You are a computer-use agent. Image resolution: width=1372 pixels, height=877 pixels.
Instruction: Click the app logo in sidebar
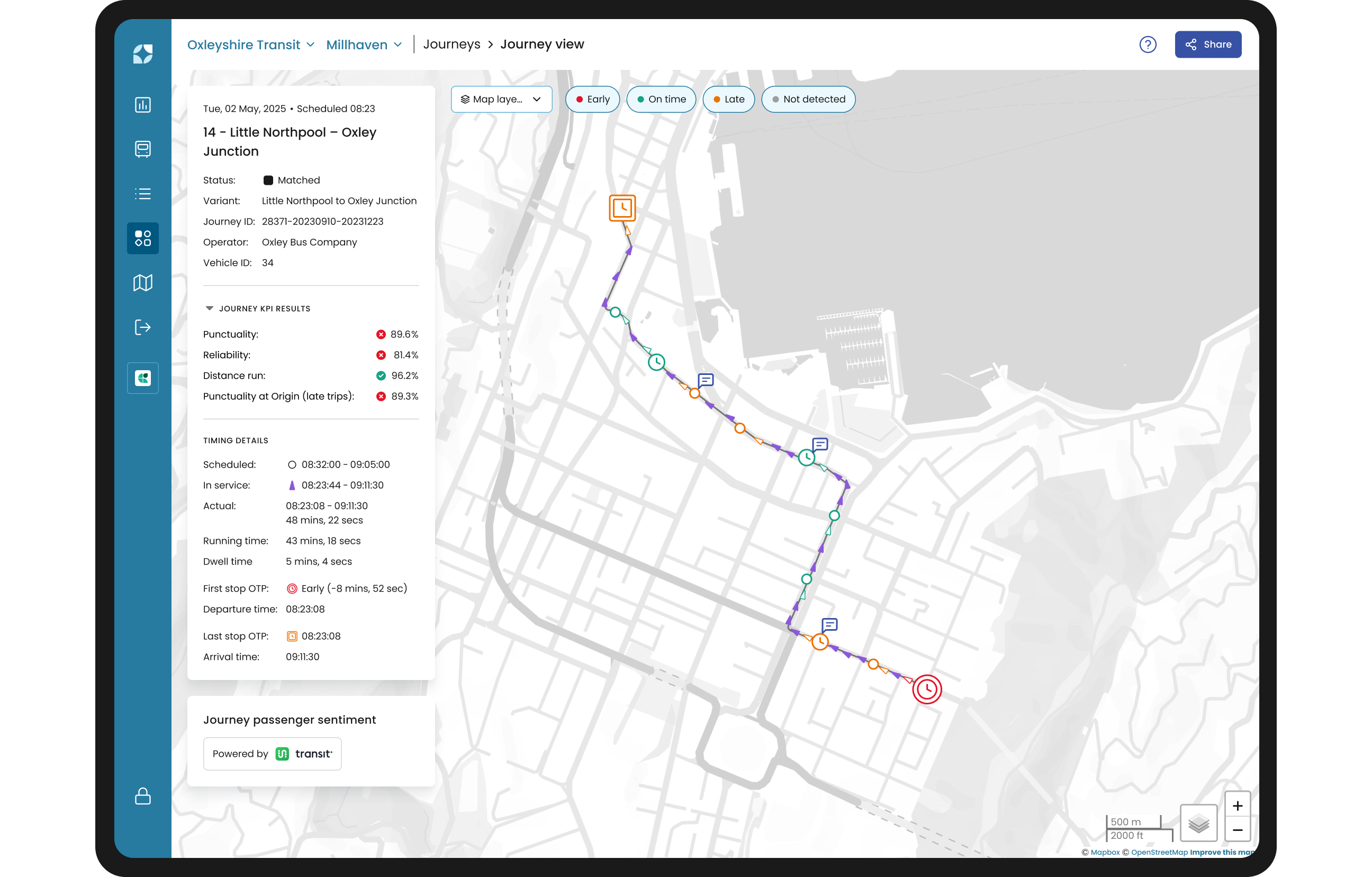[142, 54]
